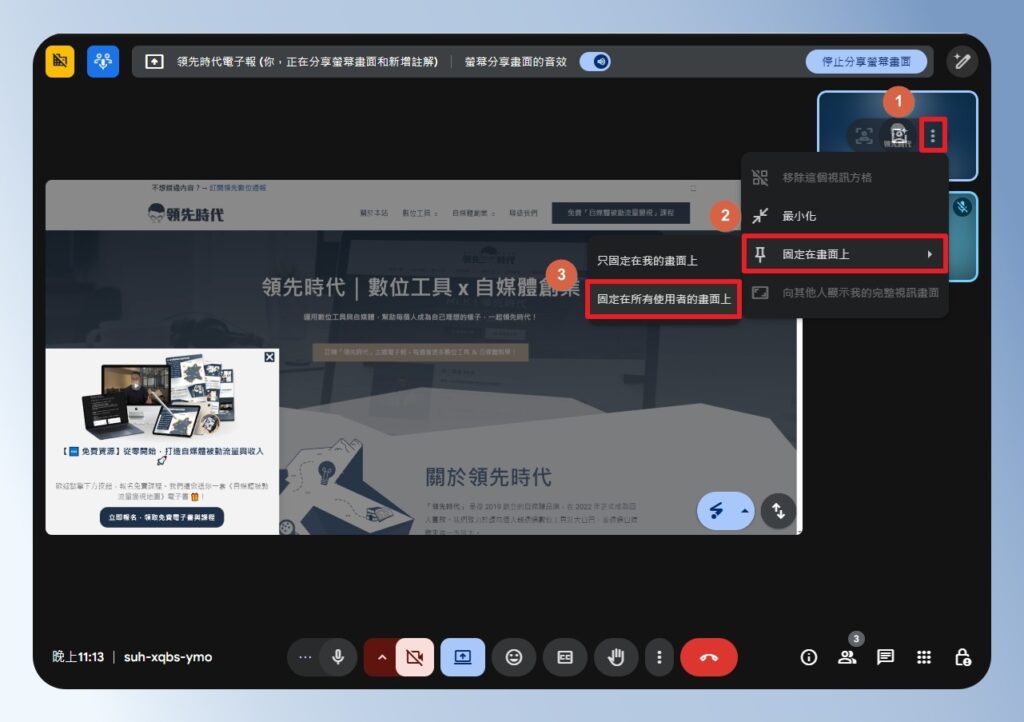Toggle closed captions CC button
The image size is (1024, 722).
click(x=565, y=657)
